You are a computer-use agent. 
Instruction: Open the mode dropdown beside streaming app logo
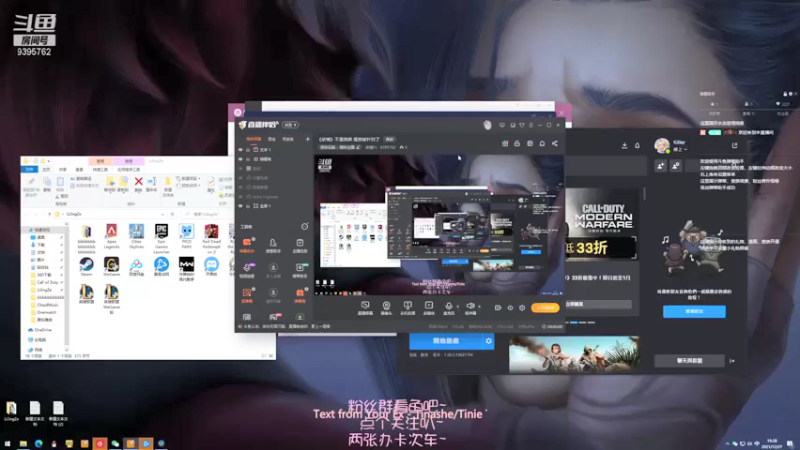290,125
